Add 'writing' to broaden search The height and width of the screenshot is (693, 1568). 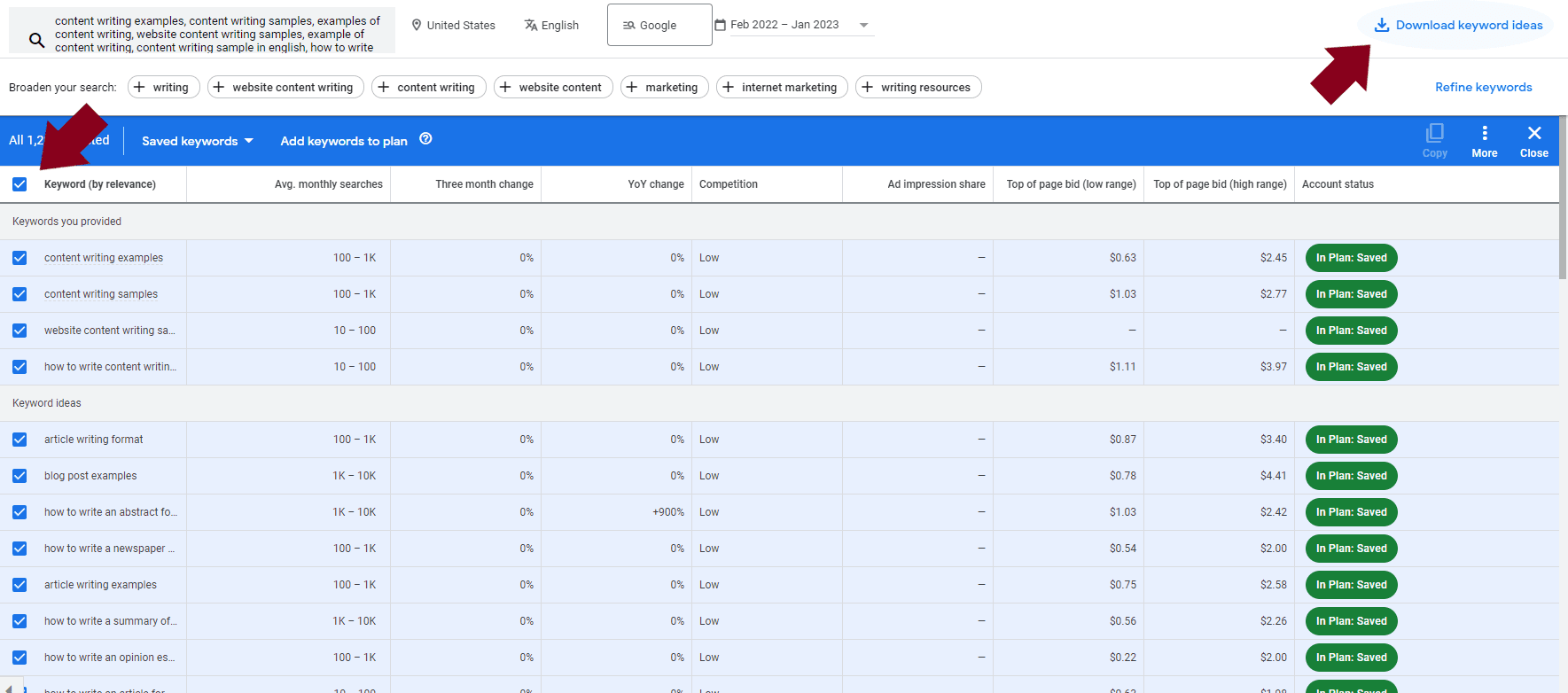163,87
